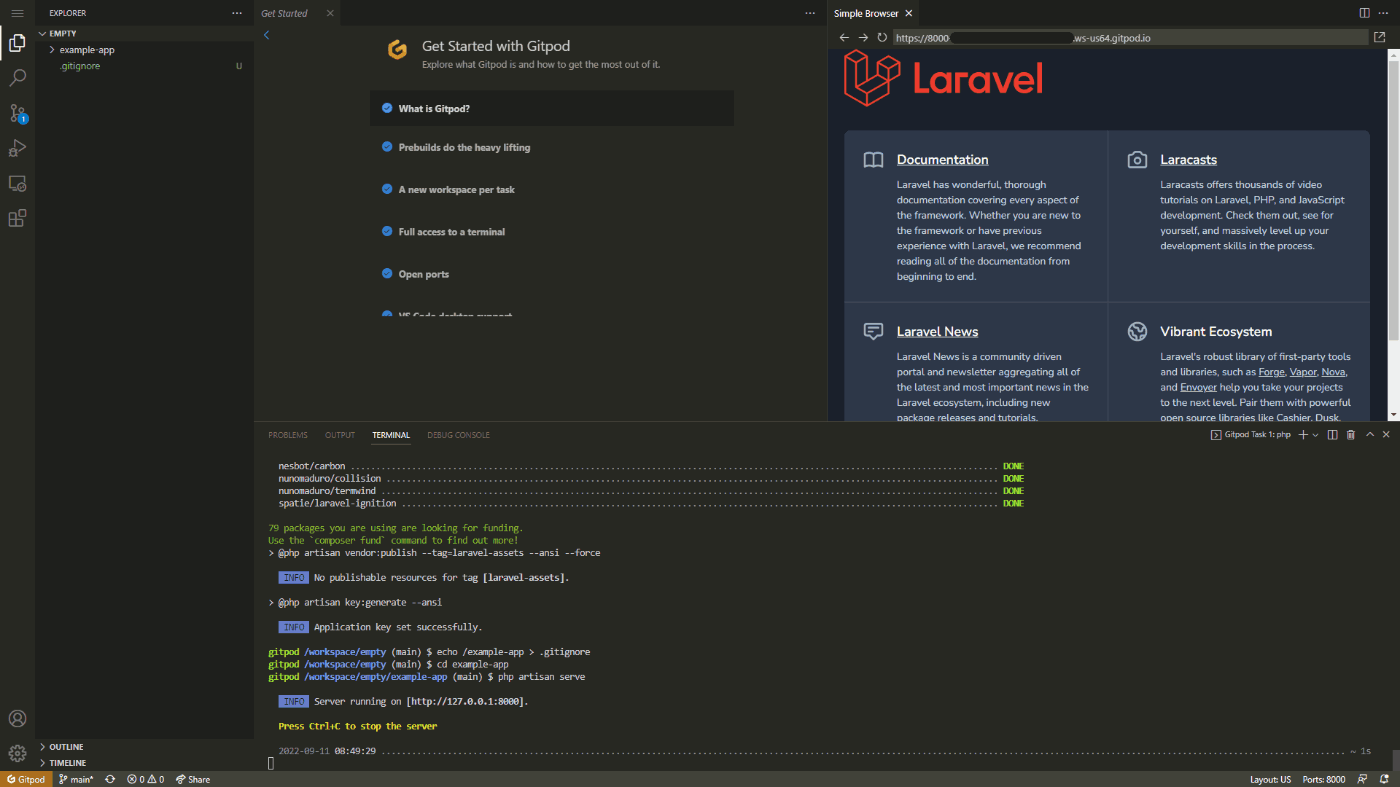
Task: Navigate forward in Simple Browser
Action: [x=863, y=37]
